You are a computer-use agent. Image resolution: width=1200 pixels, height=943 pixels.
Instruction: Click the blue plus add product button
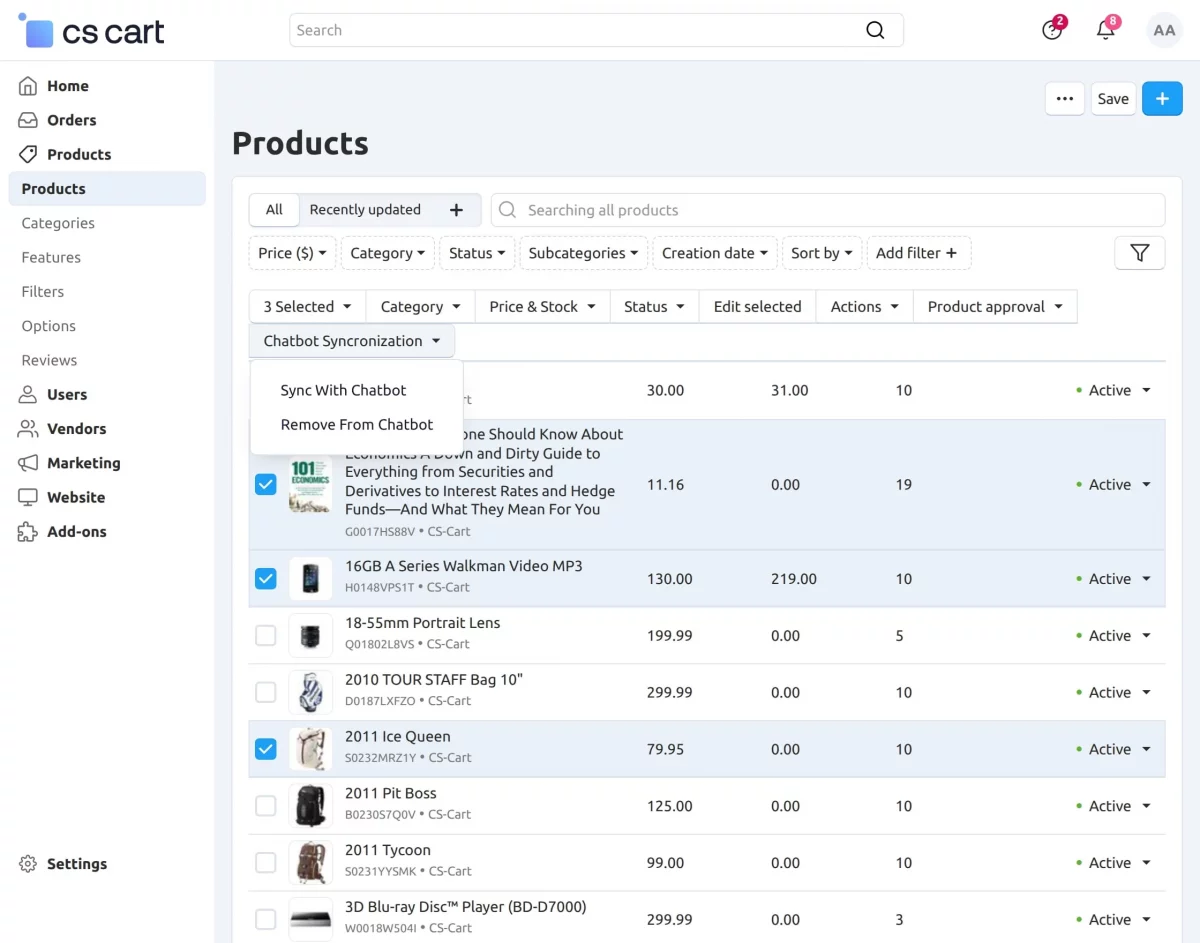1161,99
